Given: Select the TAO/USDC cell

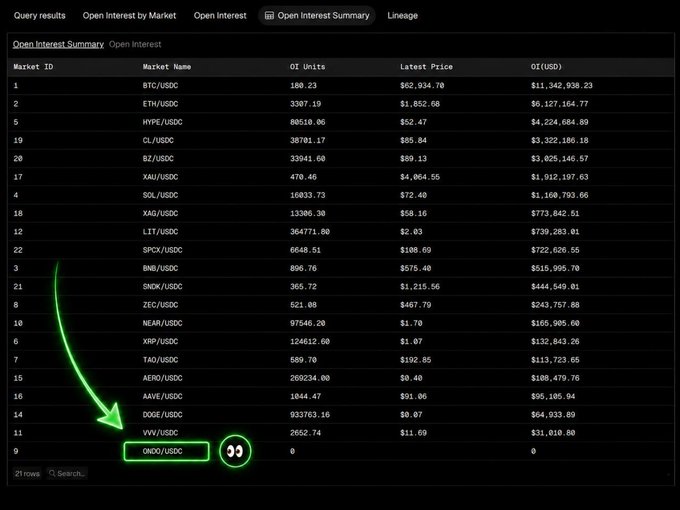Looking at the screenshot, I should 160,360.
